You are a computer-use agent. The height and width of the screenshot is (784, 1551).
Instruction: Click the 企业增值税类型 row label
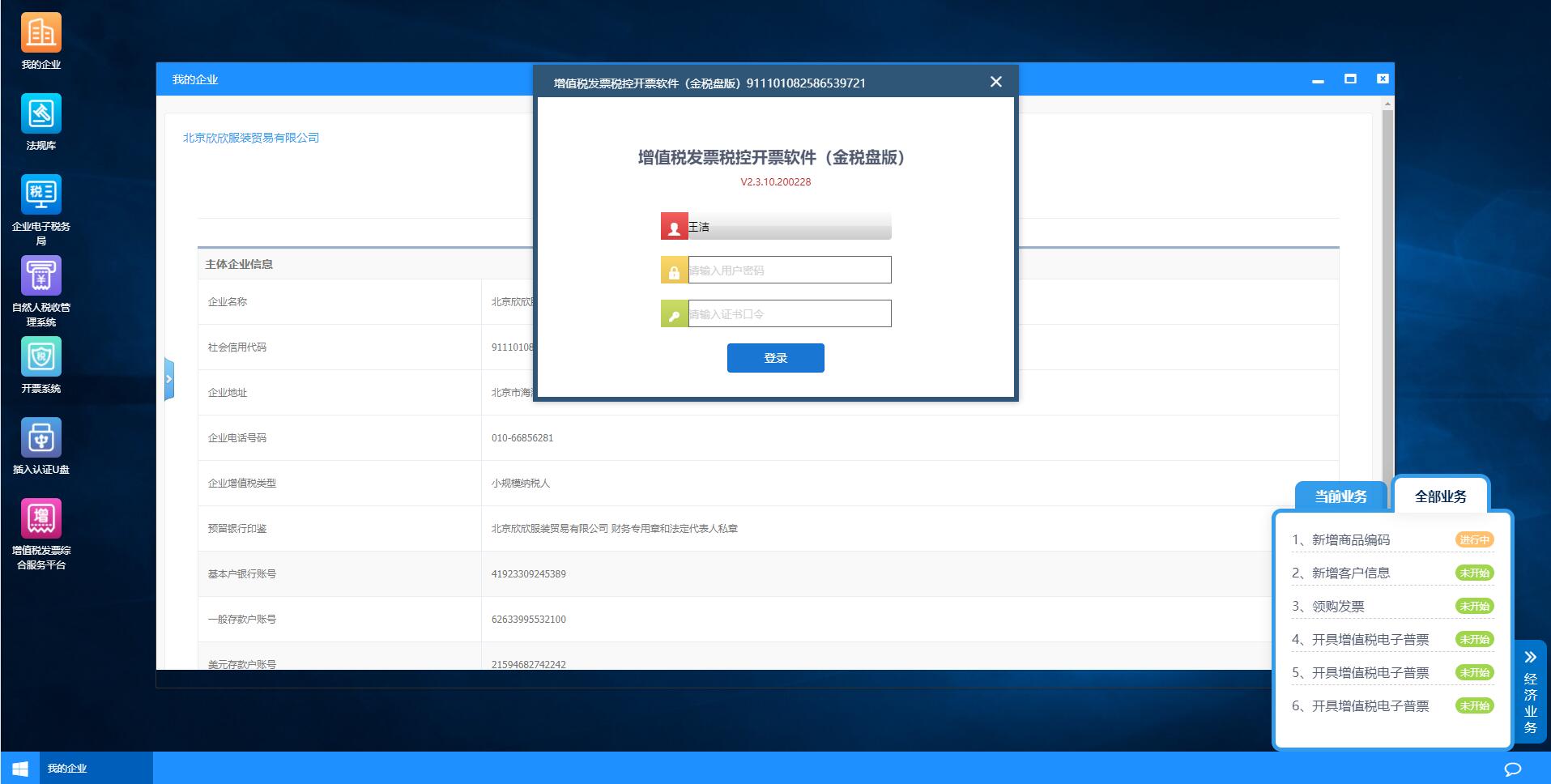[241, 483]
